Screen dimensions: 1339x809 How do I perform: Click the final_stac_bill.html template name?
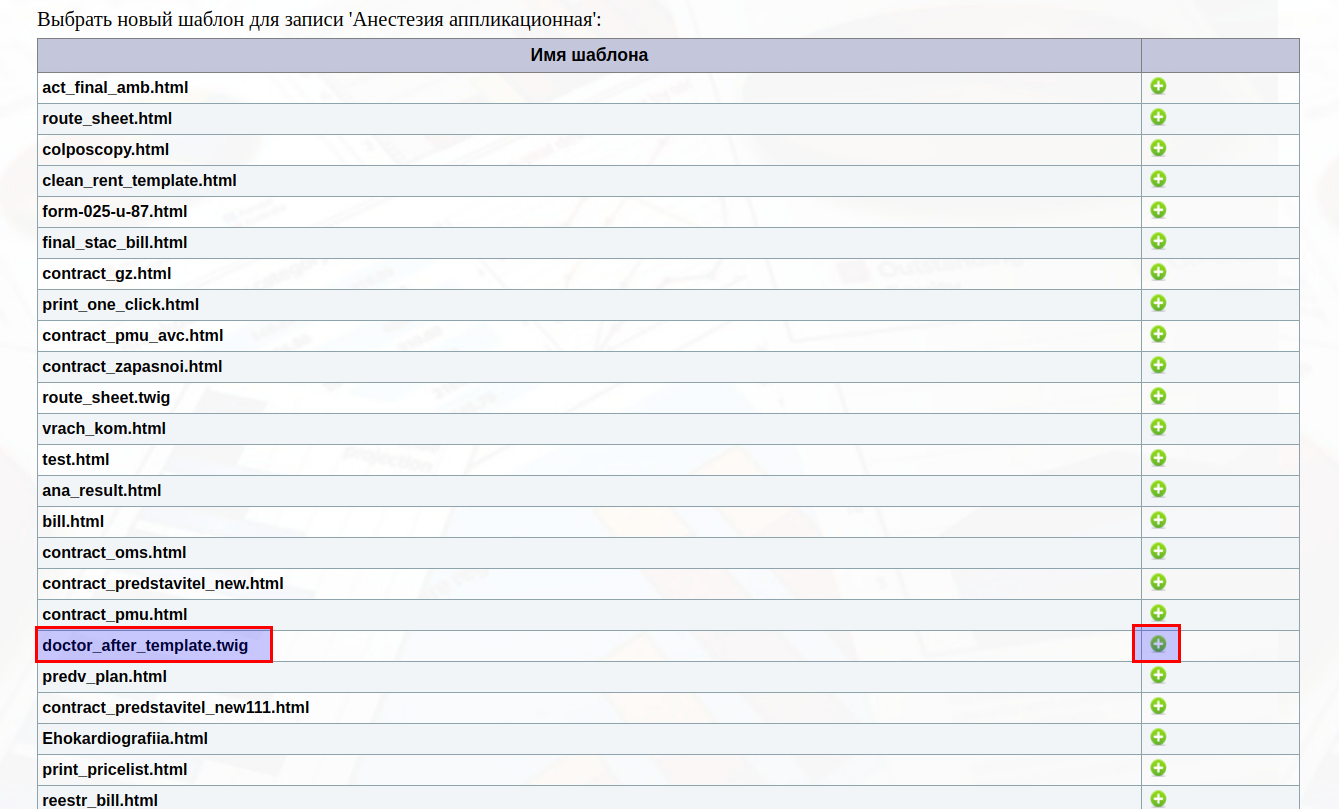click(x=115, y=243)
